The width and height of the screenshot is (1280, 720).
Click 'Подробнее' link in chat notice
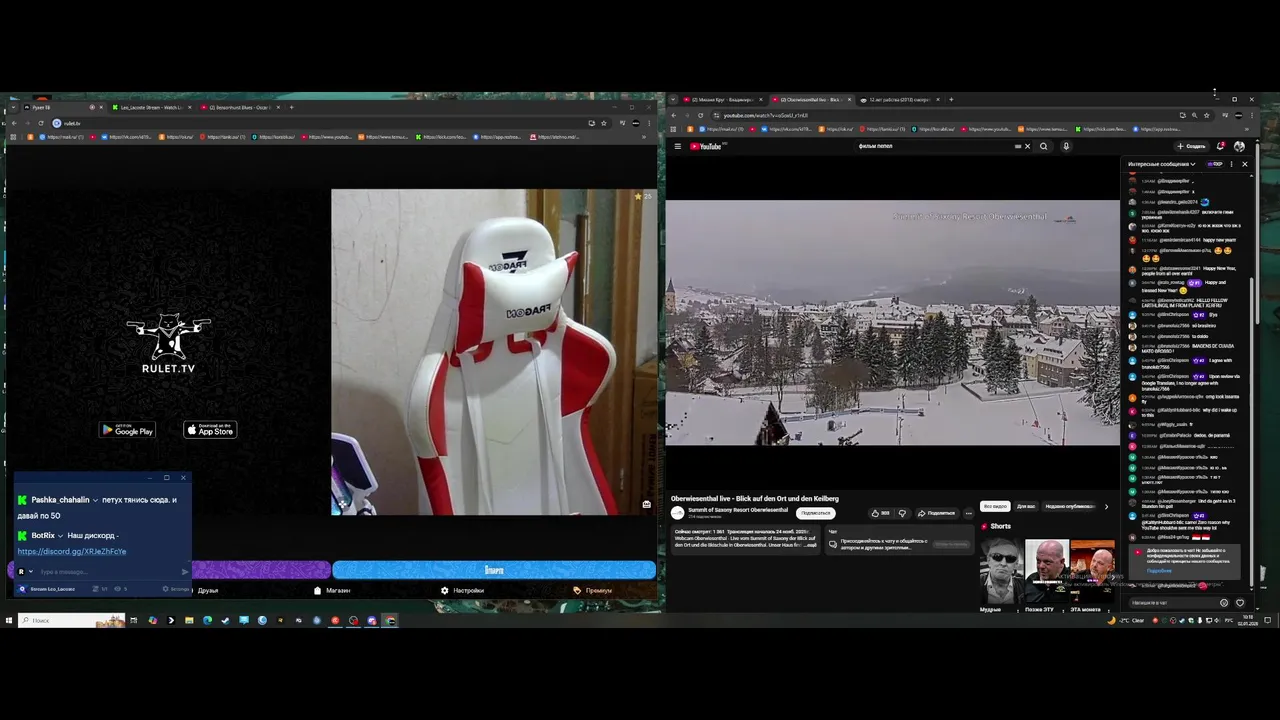(1158, 571)
